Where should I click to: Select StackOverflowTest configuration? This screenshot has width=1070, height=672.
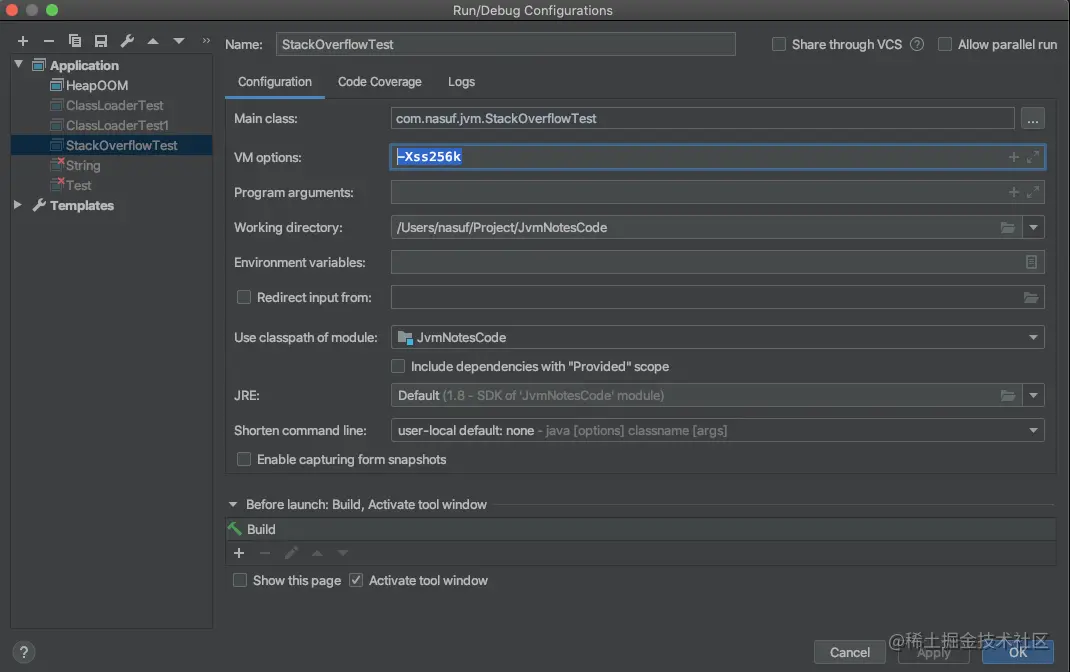(111, 145)
